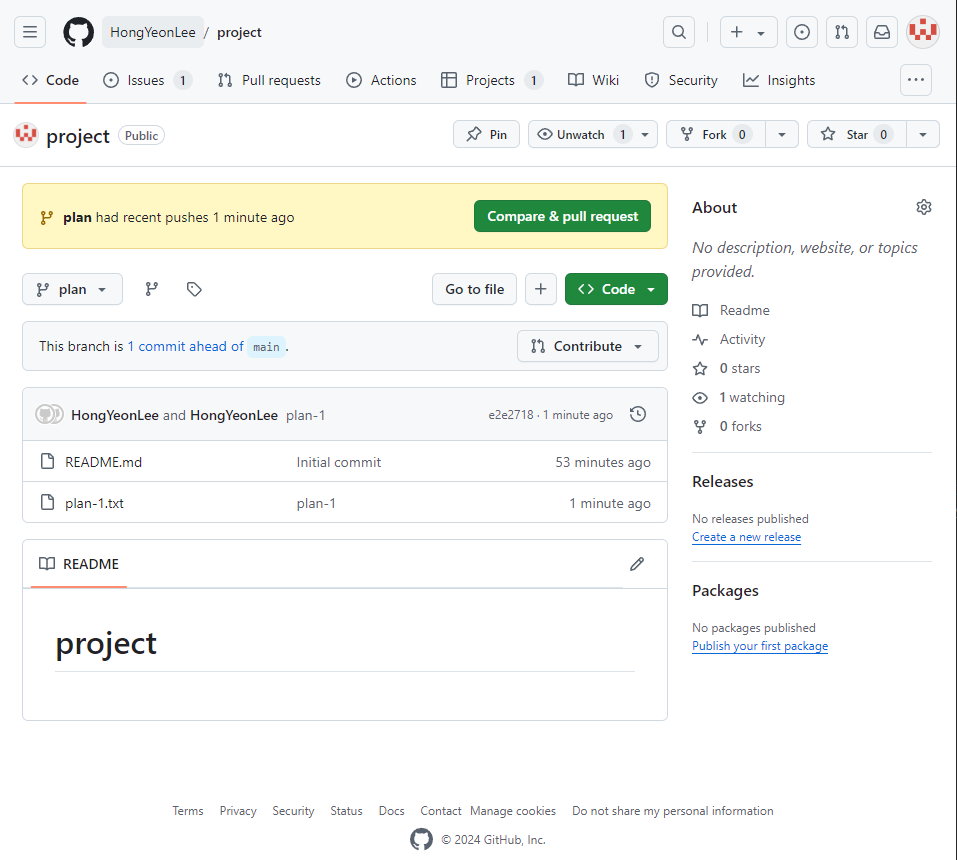Open the Security tab
The image size is (957, 860).
681,80
